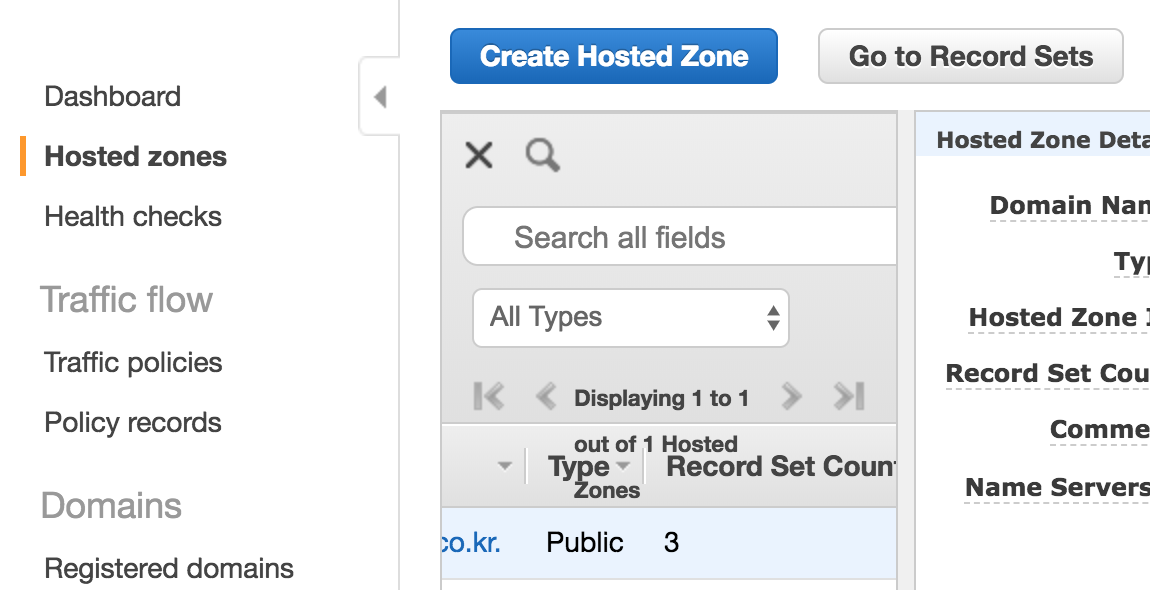Screen dimensions: 1150x590
Task: Open the co.kr. hosted zone link
Action: click(x=470, y=543)
